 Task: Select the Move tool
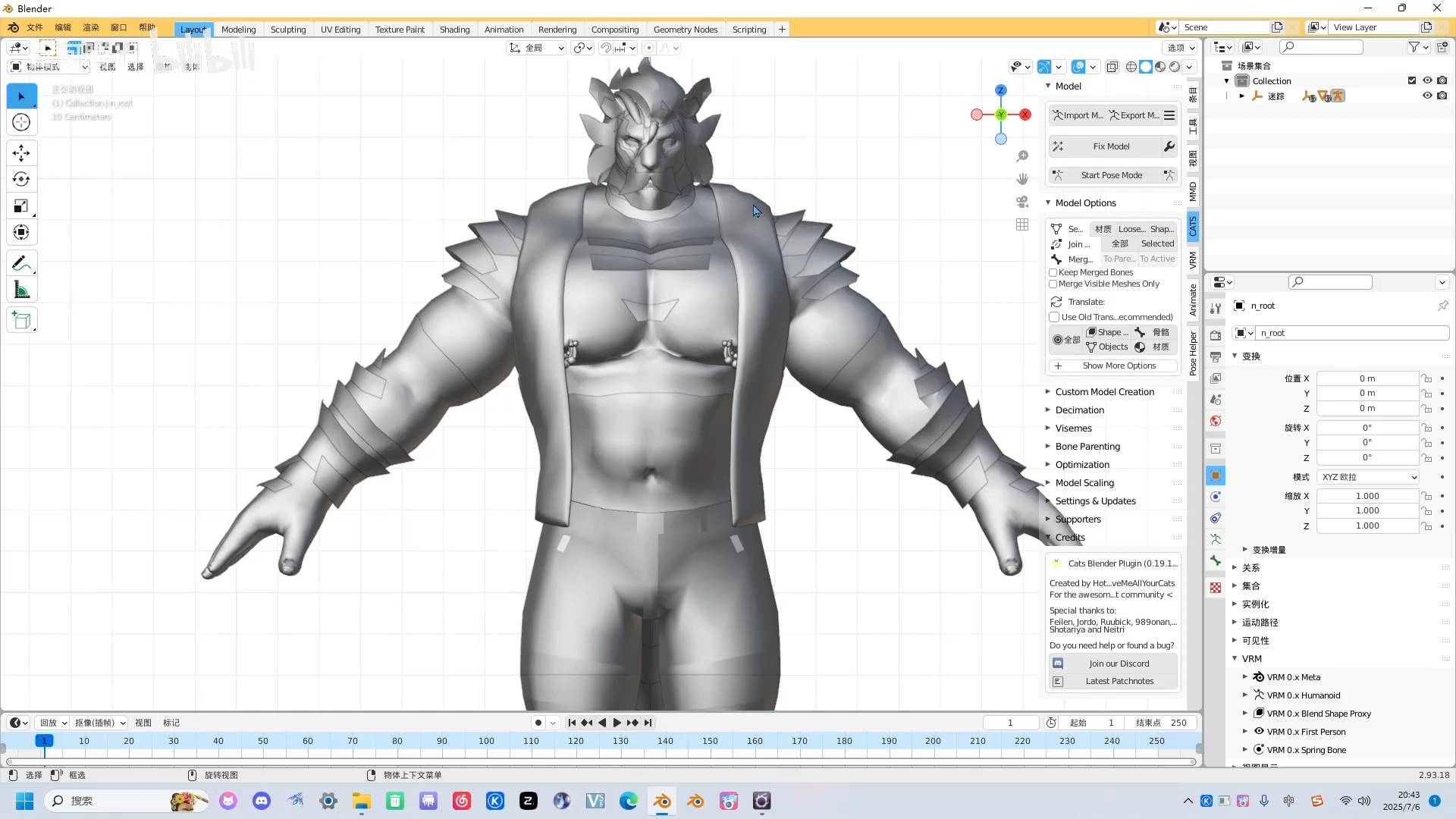(x=21, y=153)
